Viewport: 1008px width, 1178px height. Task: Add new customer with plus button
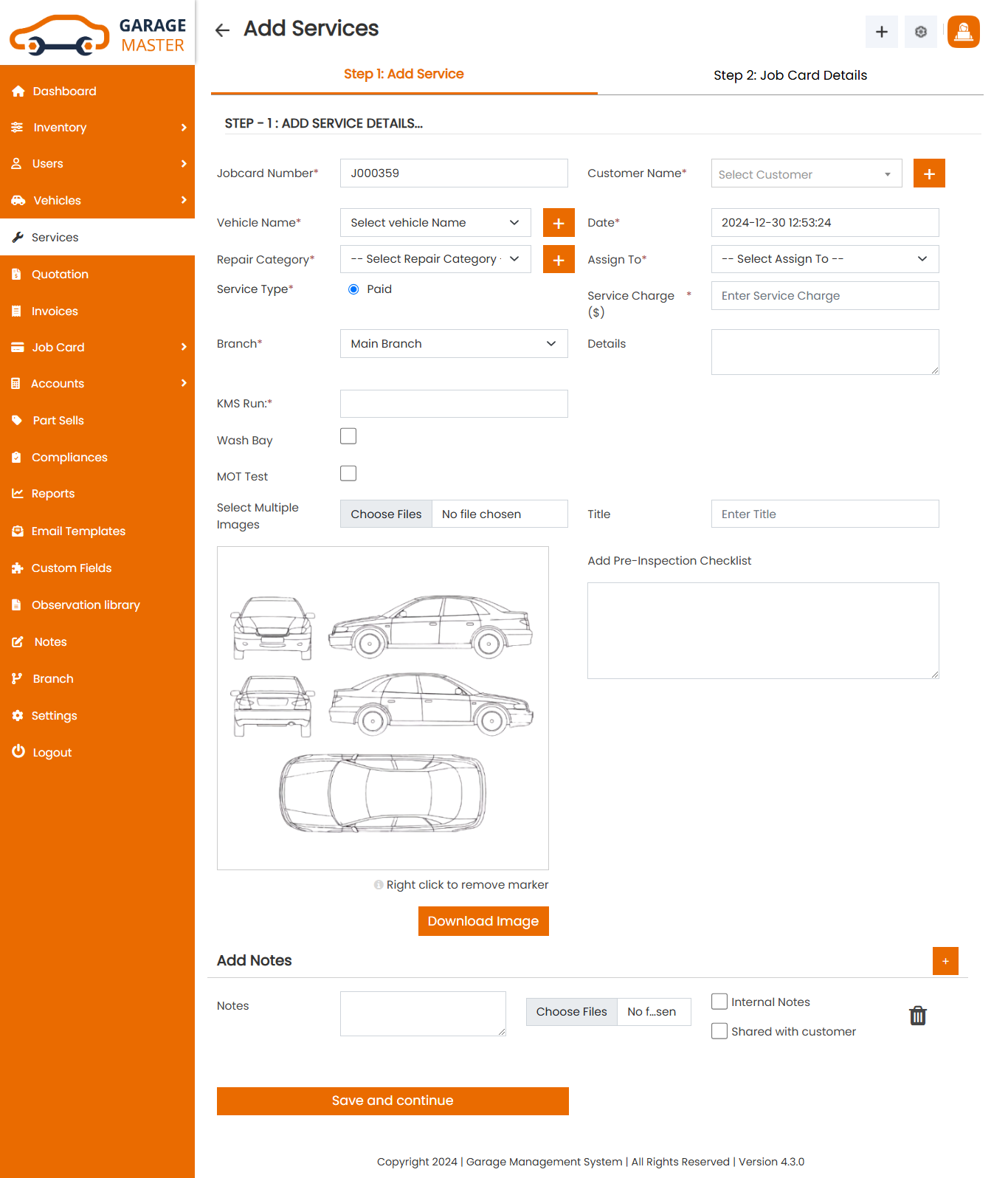click(x=929, y=173)
